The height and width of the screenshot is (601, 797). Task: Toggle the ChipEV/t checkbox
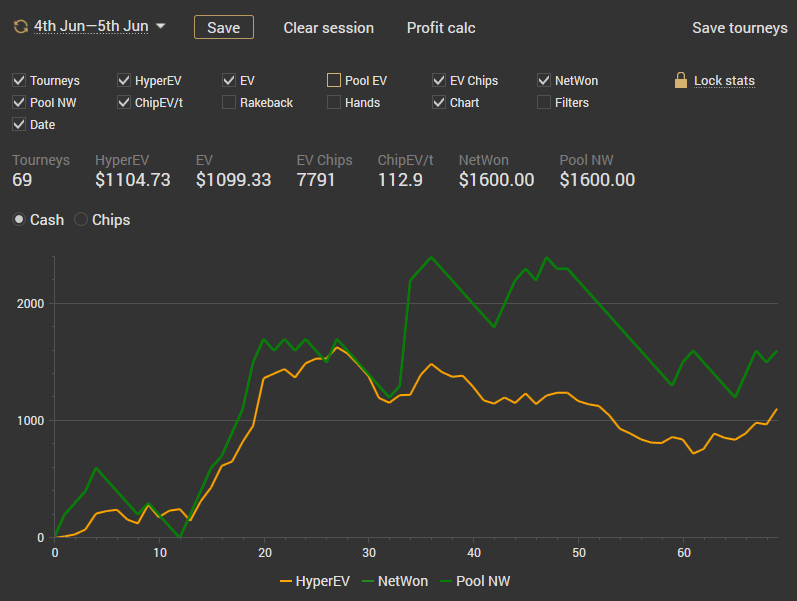[124, 102]
